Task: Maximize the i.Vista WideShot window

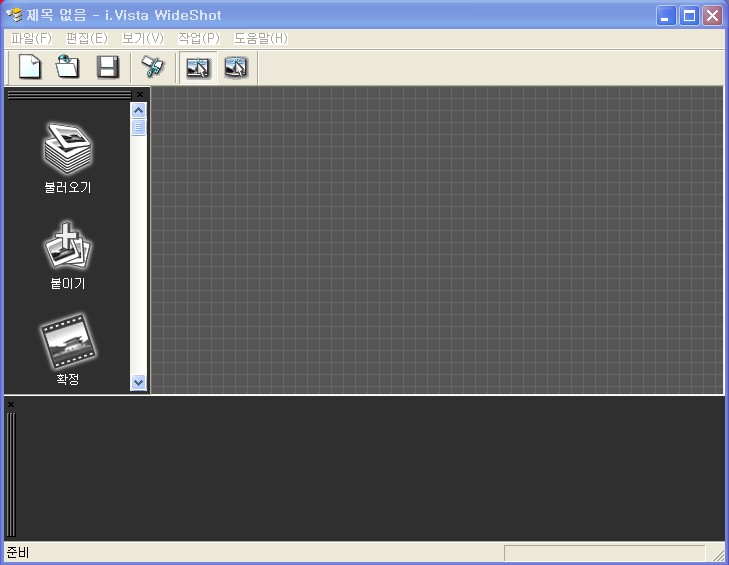Action: coord(689,16)
